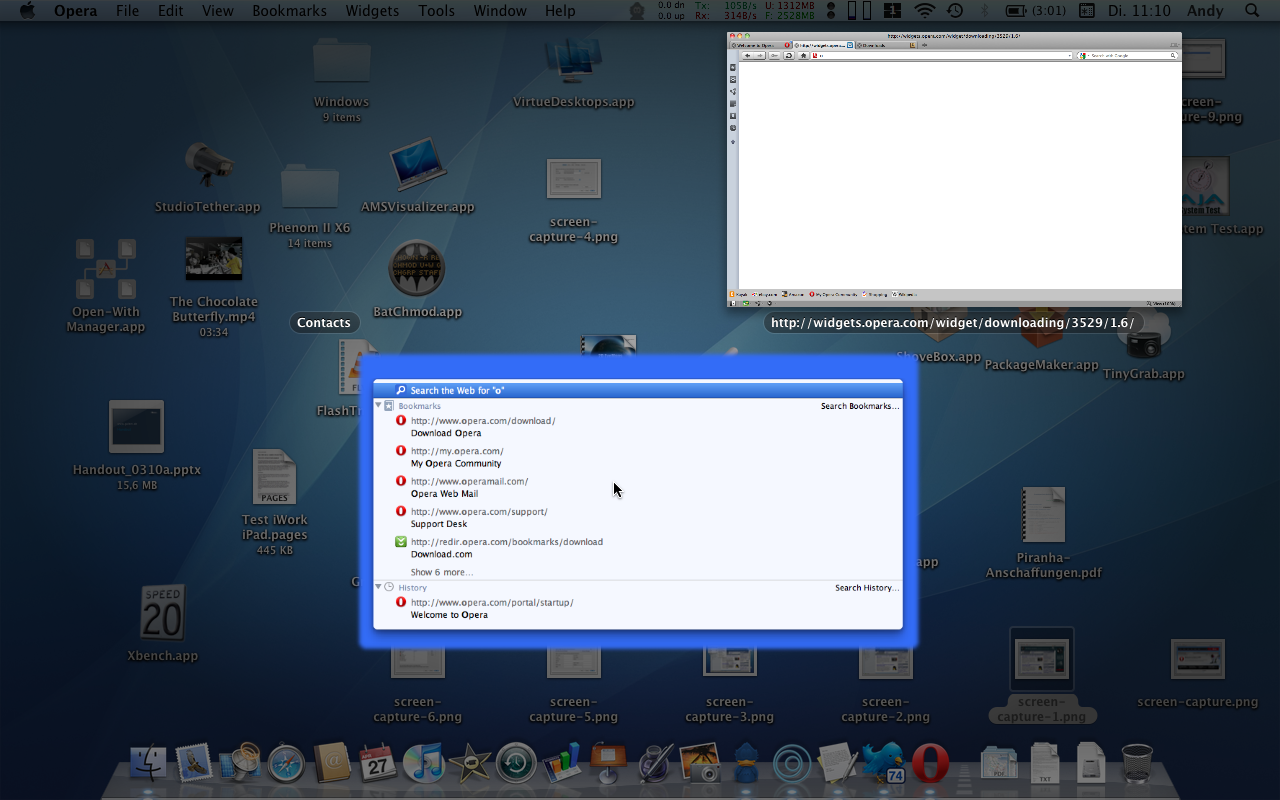Click the reload page icon in Opera's toolbar

pos(788,55)
